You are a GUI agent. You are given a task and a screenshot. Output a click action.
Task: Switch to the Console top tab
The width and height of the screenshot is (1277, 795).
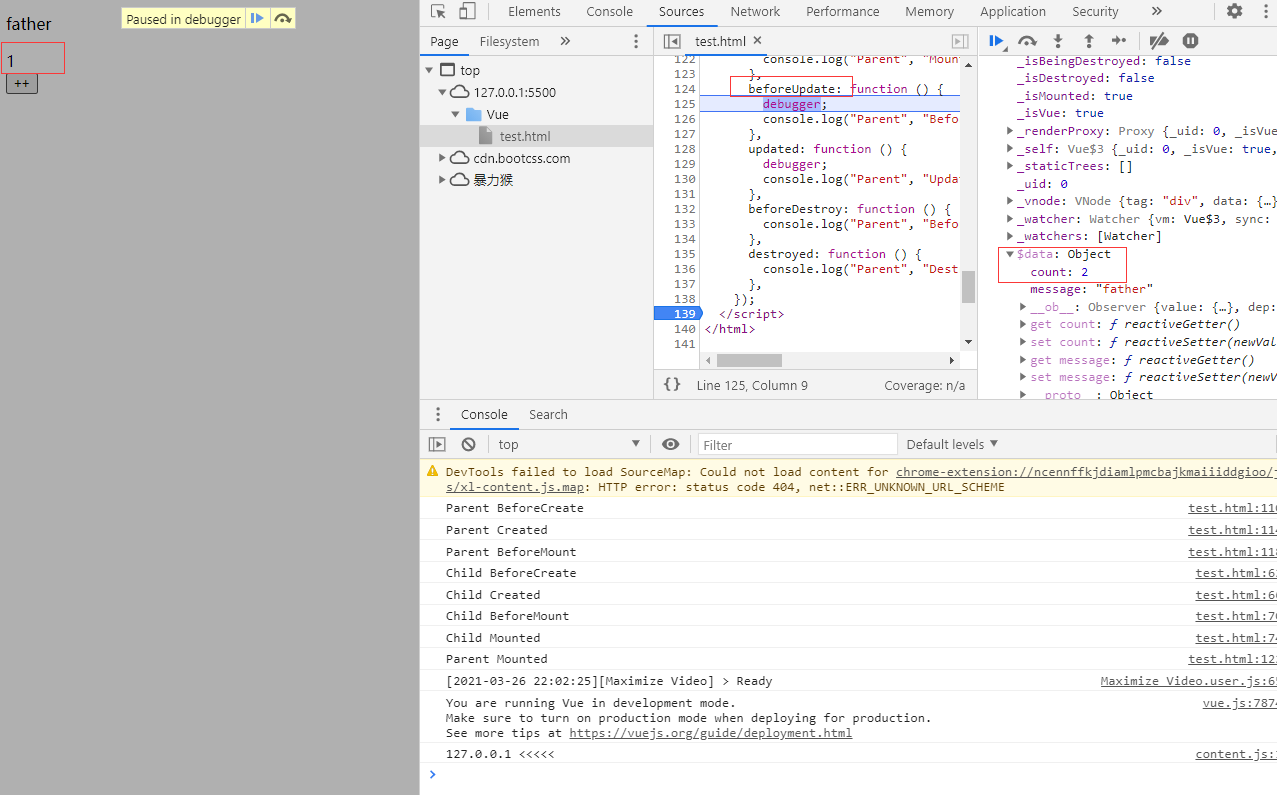click(610, 11)
